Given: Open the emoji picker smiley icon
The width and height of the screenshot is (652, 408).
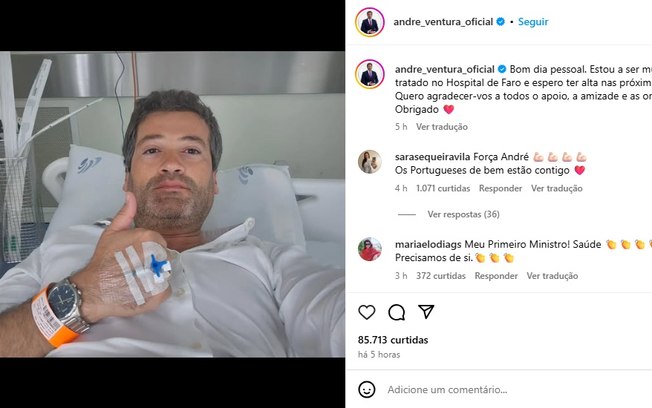Looking at the screenshot, I should (366, 390).
